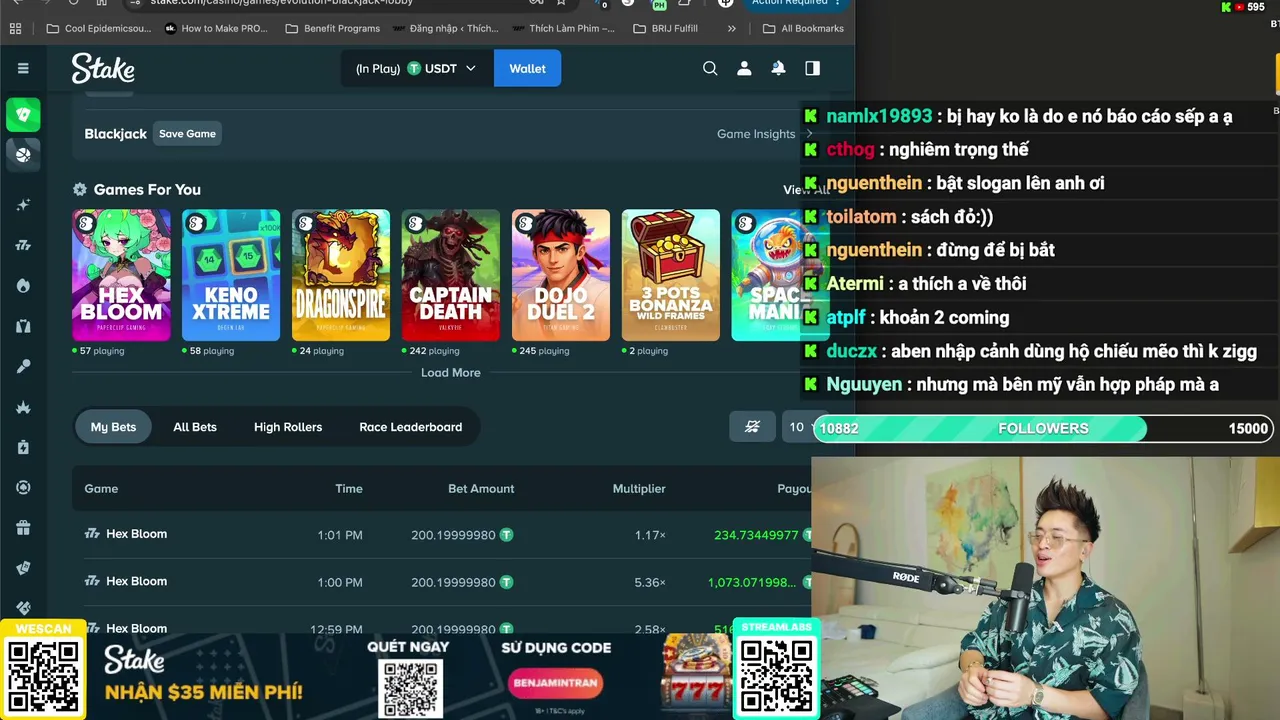Open the gift box promotions icon
This screenshot has height=720, width=1280.
pos(23,528)
